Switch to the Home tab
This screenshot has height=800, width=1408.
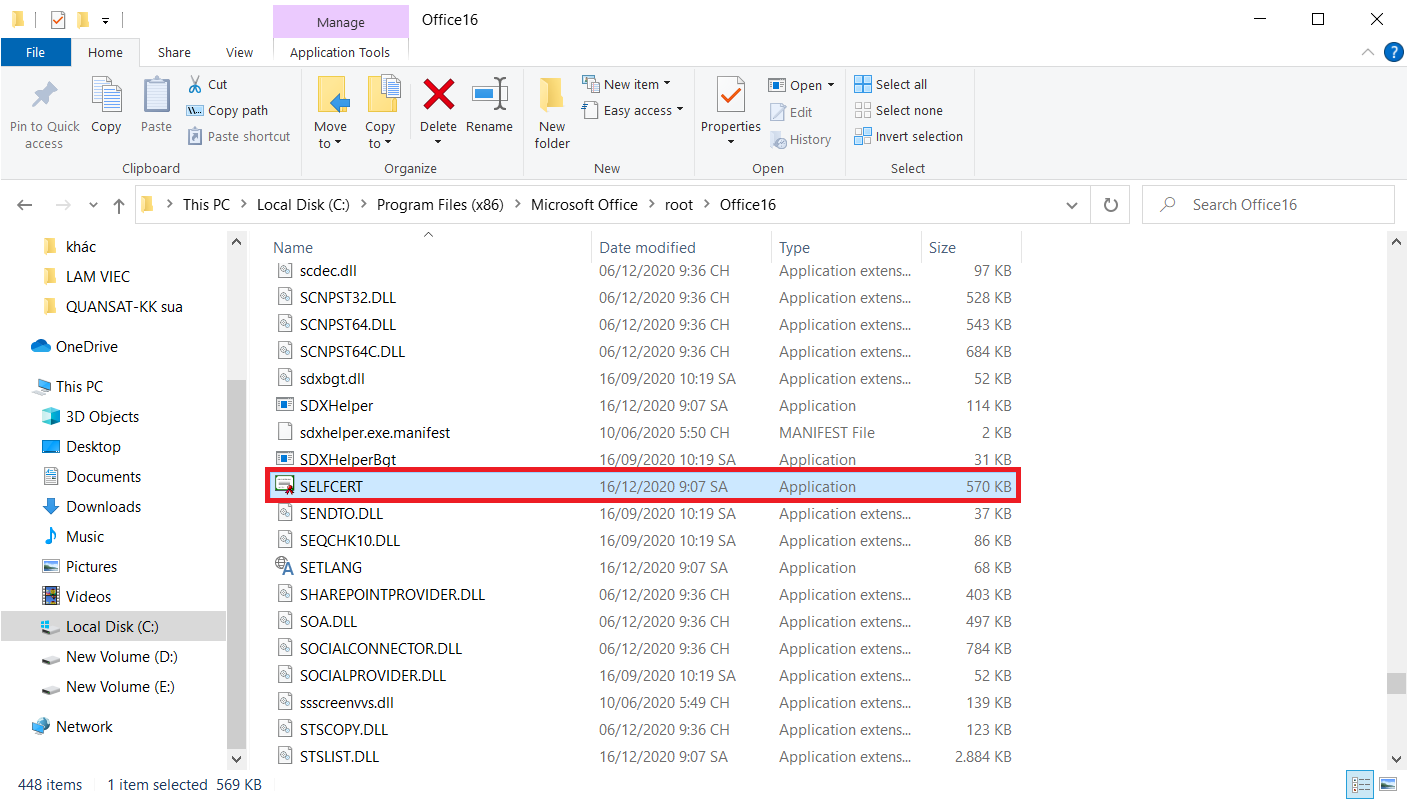coord(105,52)
